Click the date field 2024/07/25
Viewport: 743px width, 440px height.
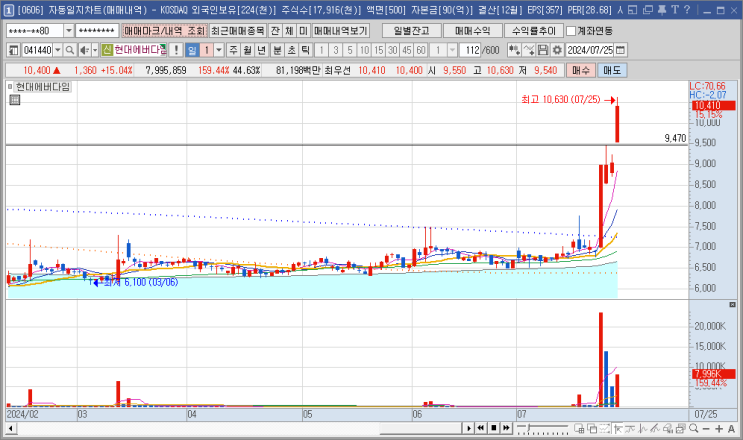(x=590, y=50)
